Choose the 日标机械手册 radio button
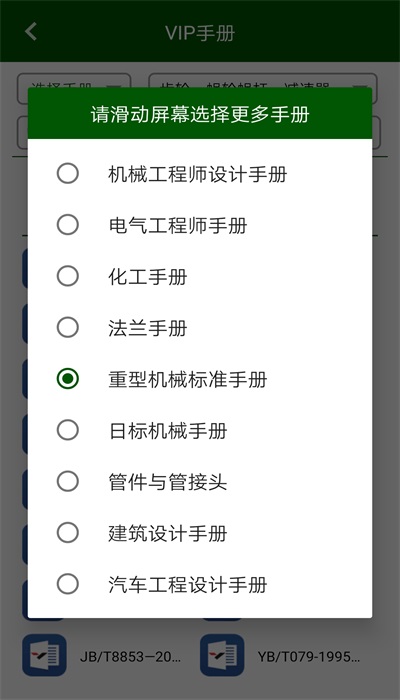 [68, 430]
